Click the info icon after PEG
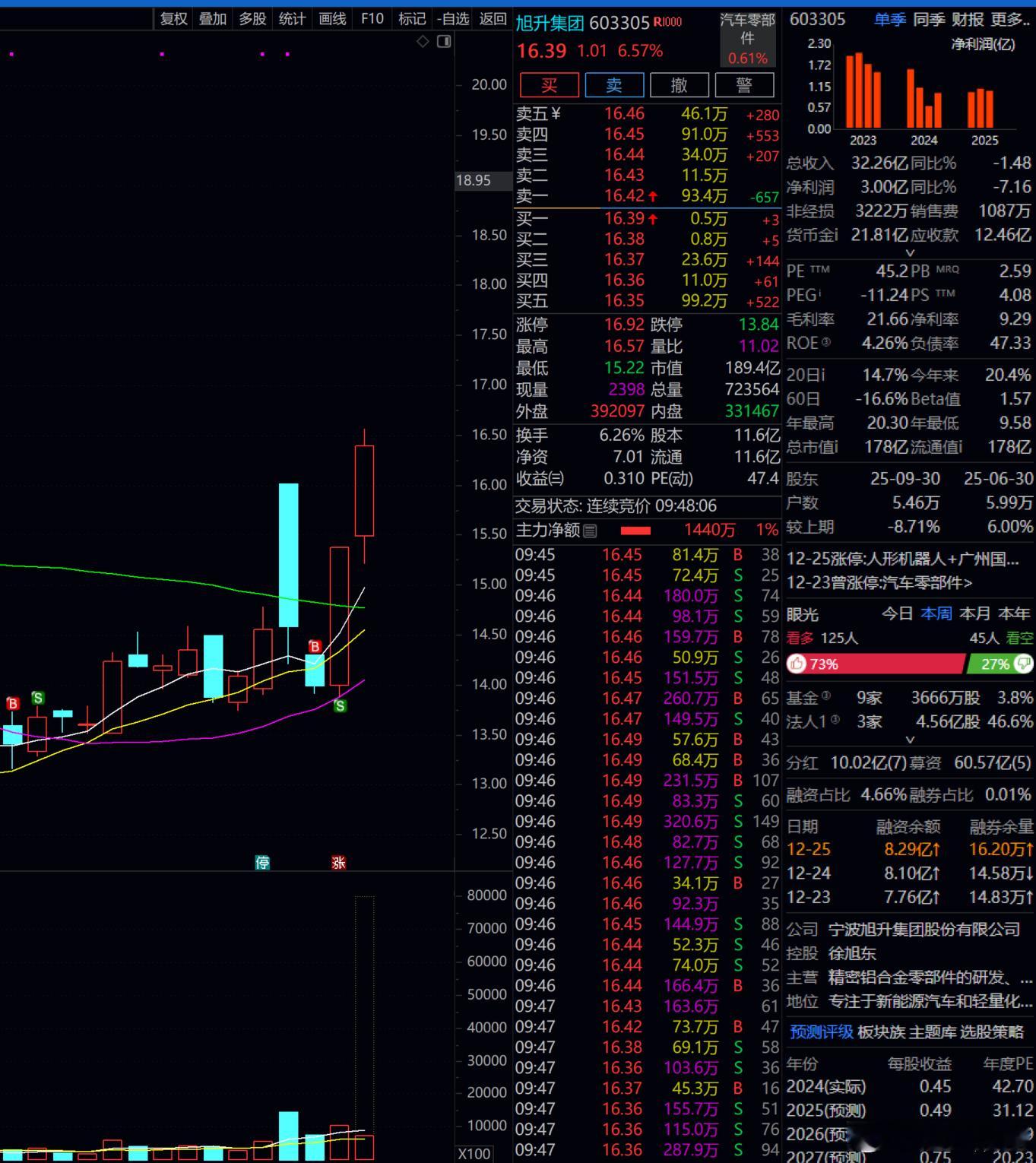This screenshot has width=1036, height=1163. coord(819,293)
